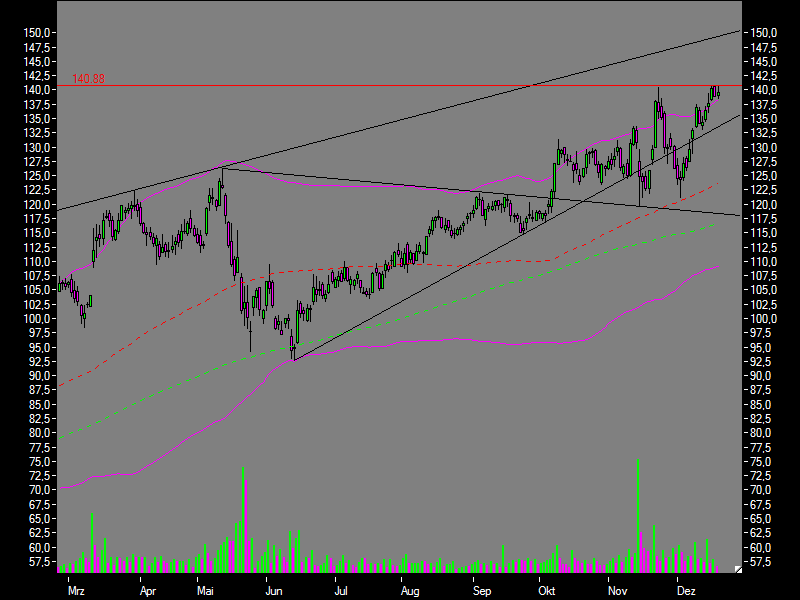Select the Aug month marker

tap(410, 591)
